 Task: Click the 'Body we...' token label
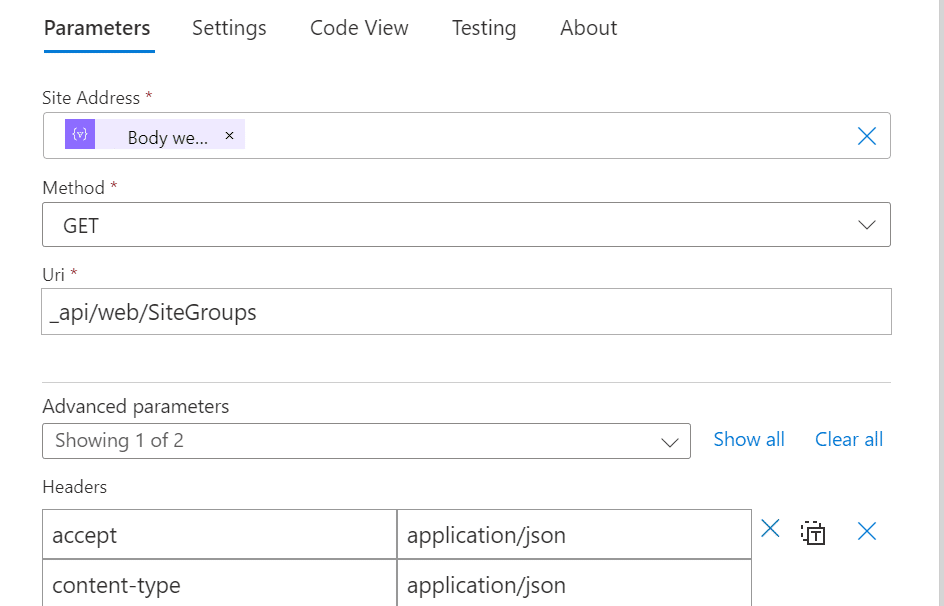pyautogui.click(x=167, y=138)
